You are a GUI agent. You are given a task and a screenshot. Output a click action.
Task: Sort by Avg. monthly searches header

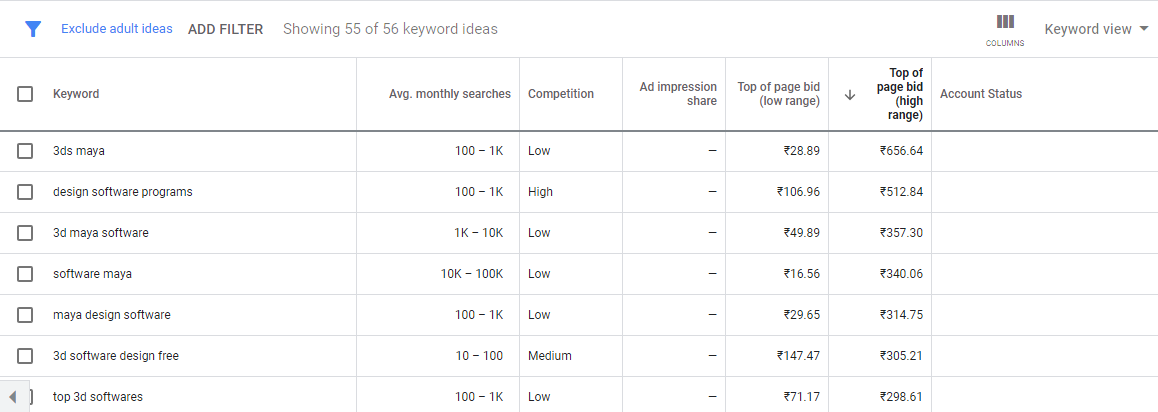(450, 94)
